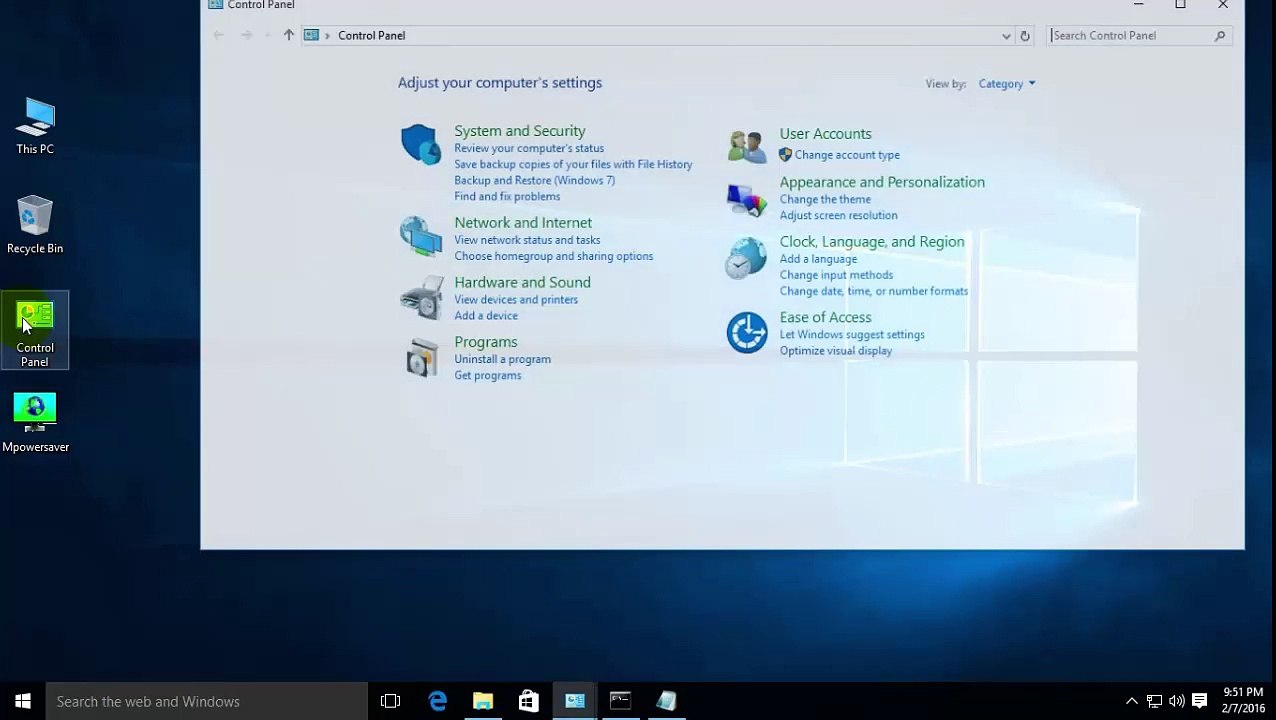Viewport: 1276px width, 720px height.
Task: Click Change account type
Action: point(847,155)
